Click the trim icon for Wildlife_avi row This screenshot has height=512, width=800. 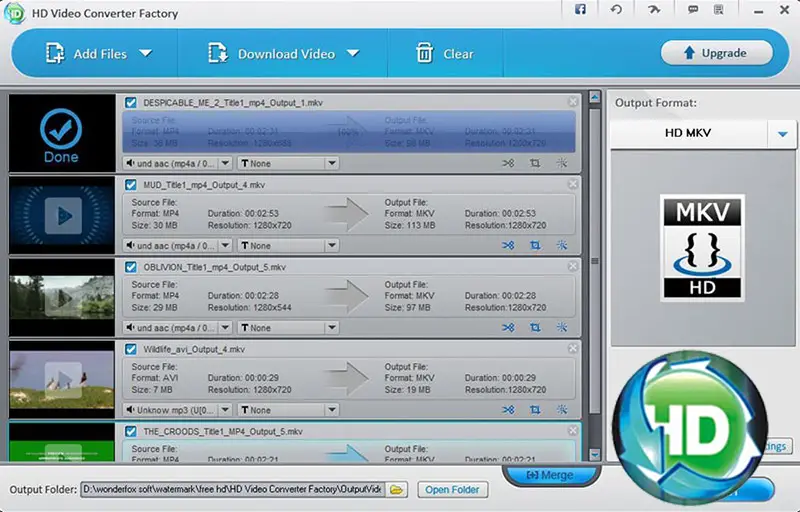coord(508,409)
